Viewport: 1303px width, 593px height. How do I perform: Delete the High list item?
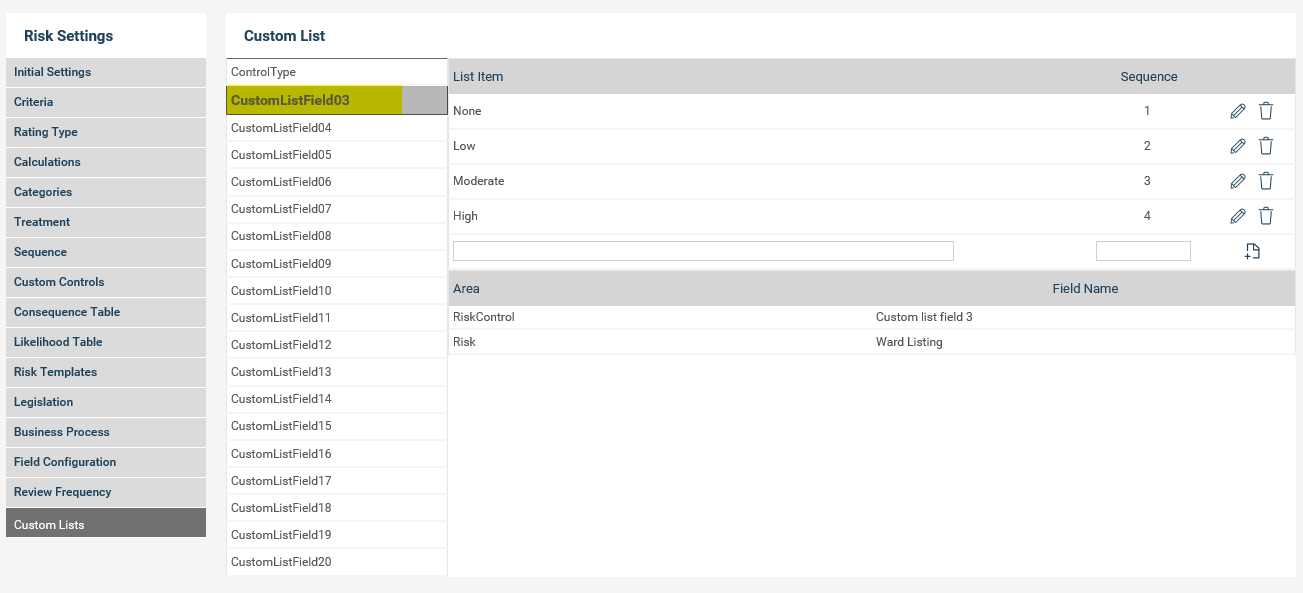1265,216
